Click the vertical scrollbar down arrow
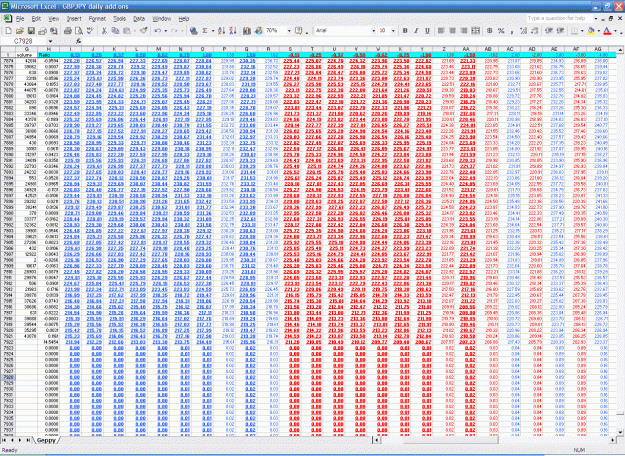The image size is (625, 456). click(620, 432)
